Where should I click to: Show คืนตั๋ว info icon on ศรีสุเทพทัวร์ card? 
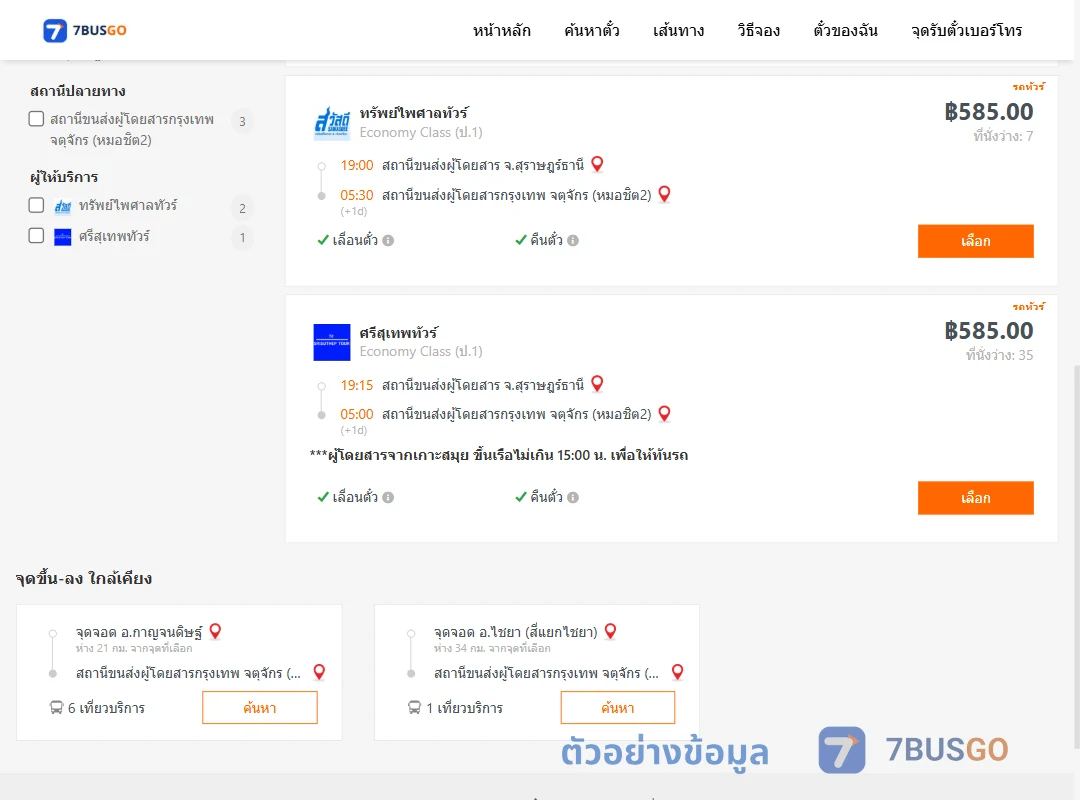click(x=573, y=498)
